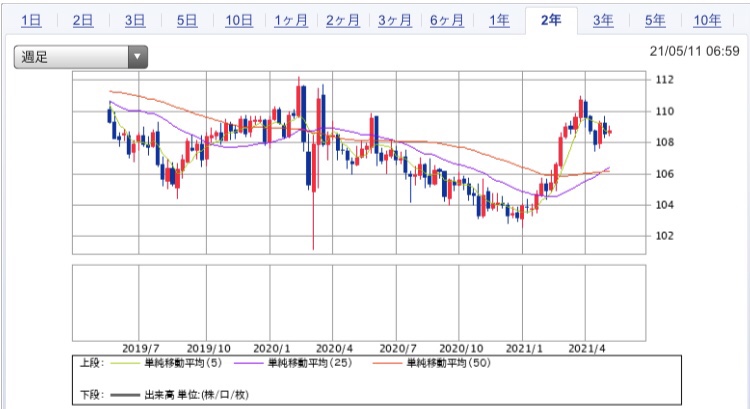Open the 3ヶ月 range tab
The image size is (750, 409).
pyautogui.click(x=395, y=20)
